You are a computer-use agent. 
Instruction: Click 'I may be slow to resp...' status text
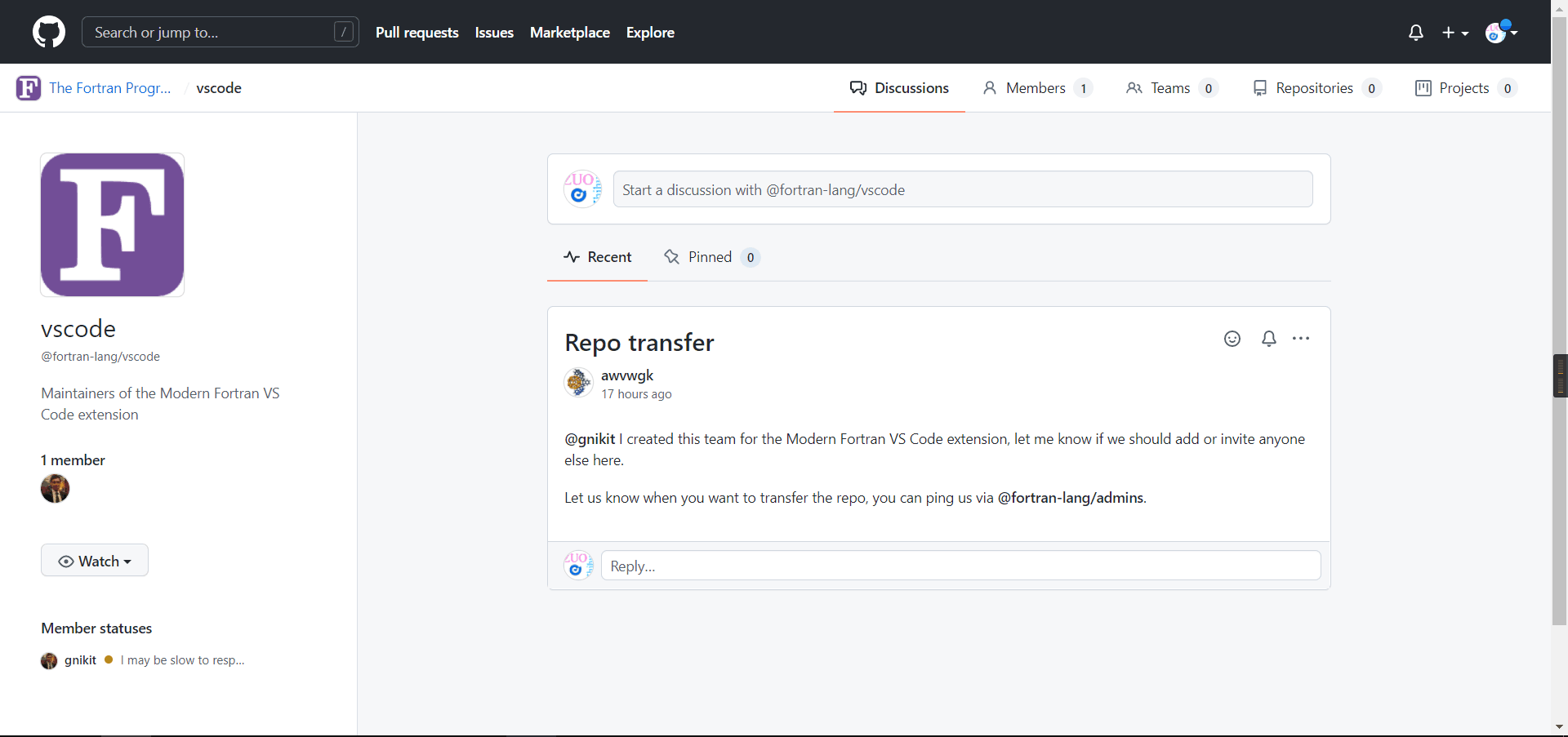[183, 660]
